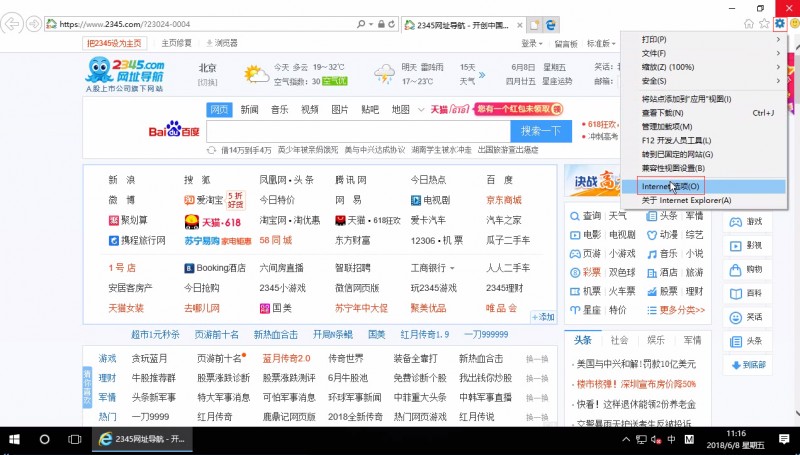The height and width of the screenshot is (455, 800).
Task: Open the 游戏 sidebar icon
Action: [746, 221]
